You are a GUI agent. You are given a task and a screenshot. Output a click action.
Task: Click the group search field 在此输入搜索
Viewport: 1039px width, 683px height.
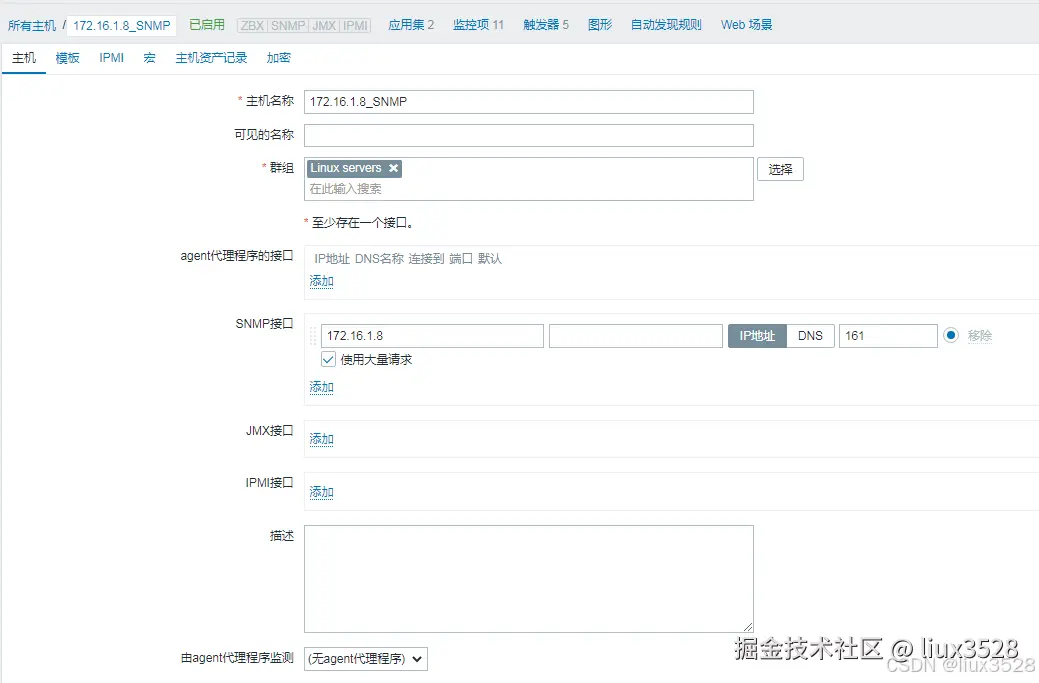[529, 189]
